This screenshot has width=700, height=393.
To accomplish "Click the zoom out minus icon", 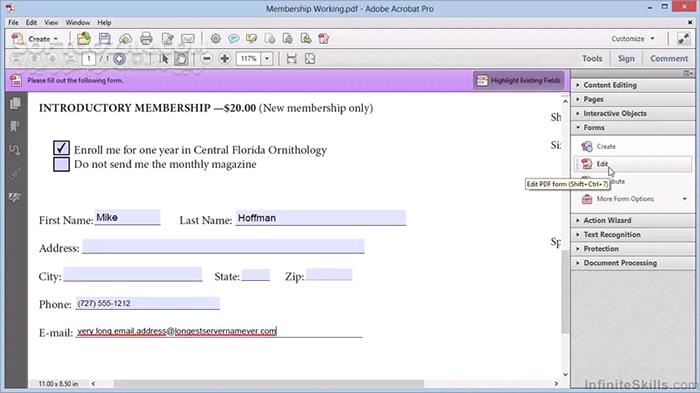I will [206, 59].
